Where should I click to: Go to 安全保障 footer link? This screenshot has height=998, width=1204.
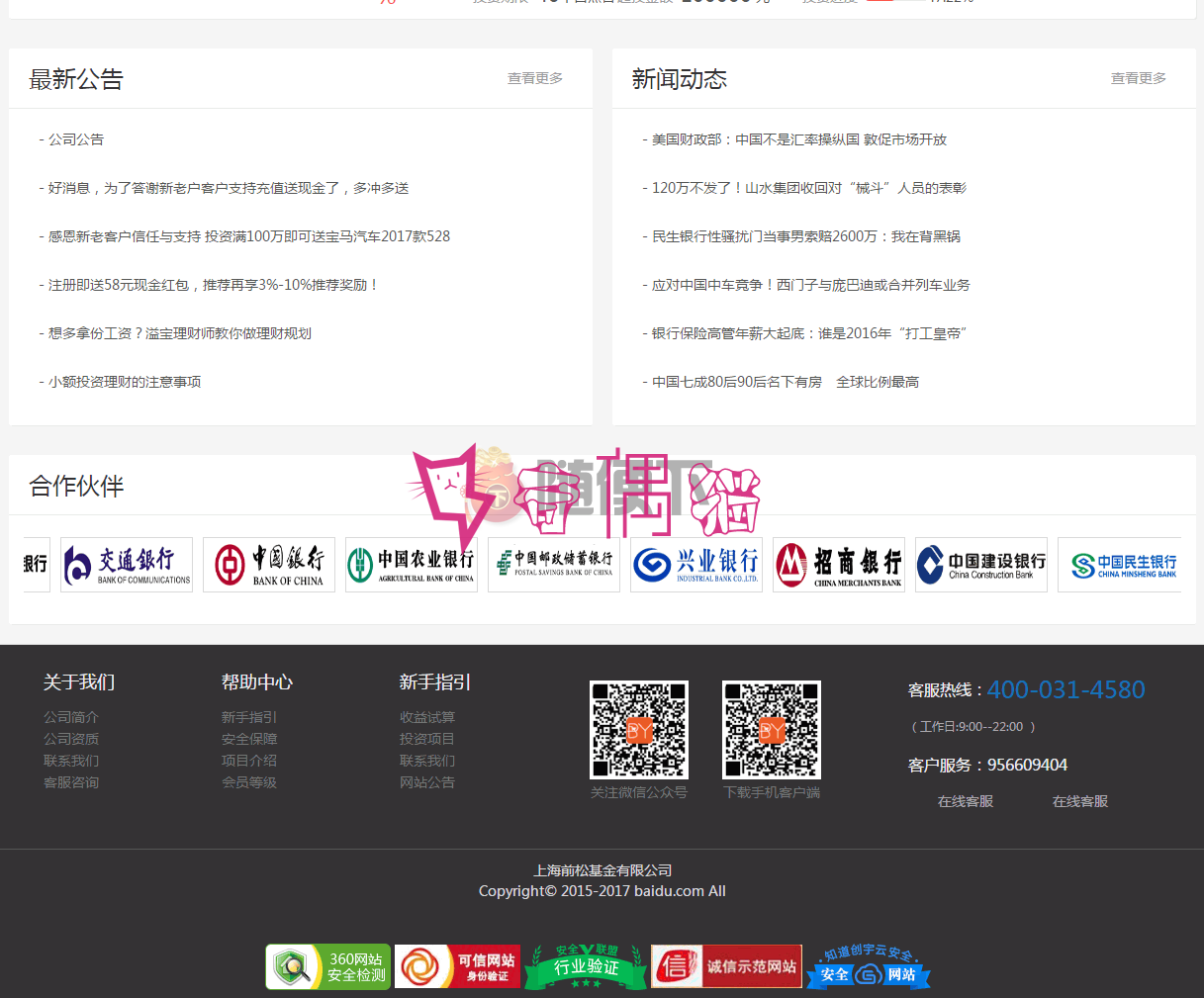point(249,739)
